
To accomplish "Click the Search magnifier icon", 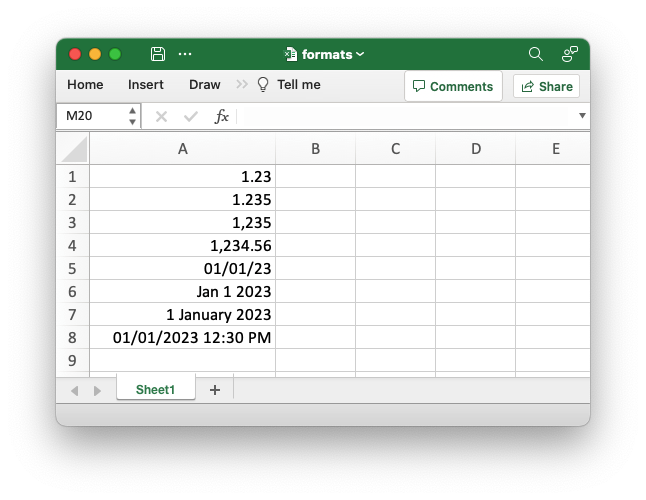I will [536, 54].
